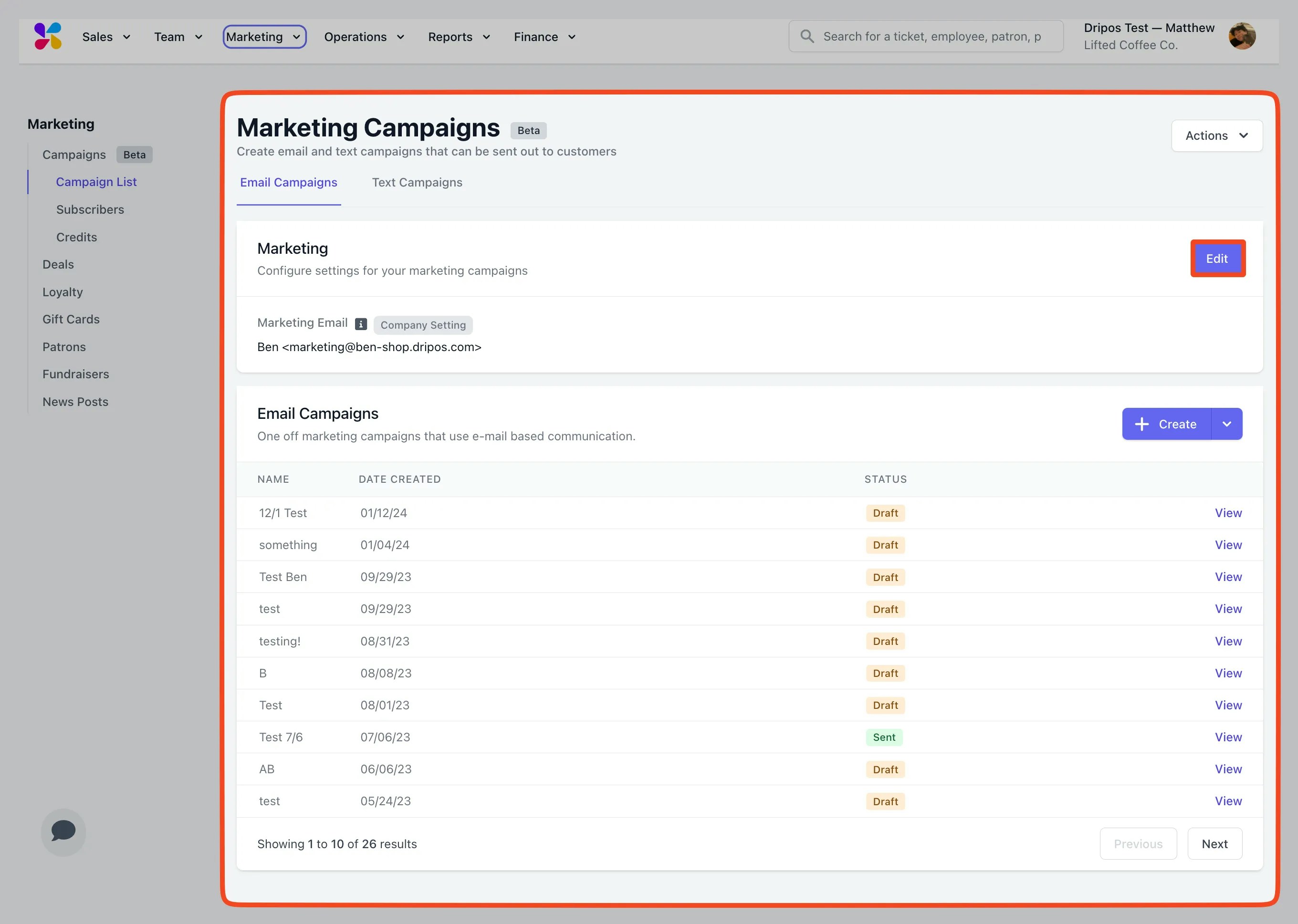The height and width of the screenshot is (924, 1298).
Task: Click the Marketing Email info icon
Action: 361,324
